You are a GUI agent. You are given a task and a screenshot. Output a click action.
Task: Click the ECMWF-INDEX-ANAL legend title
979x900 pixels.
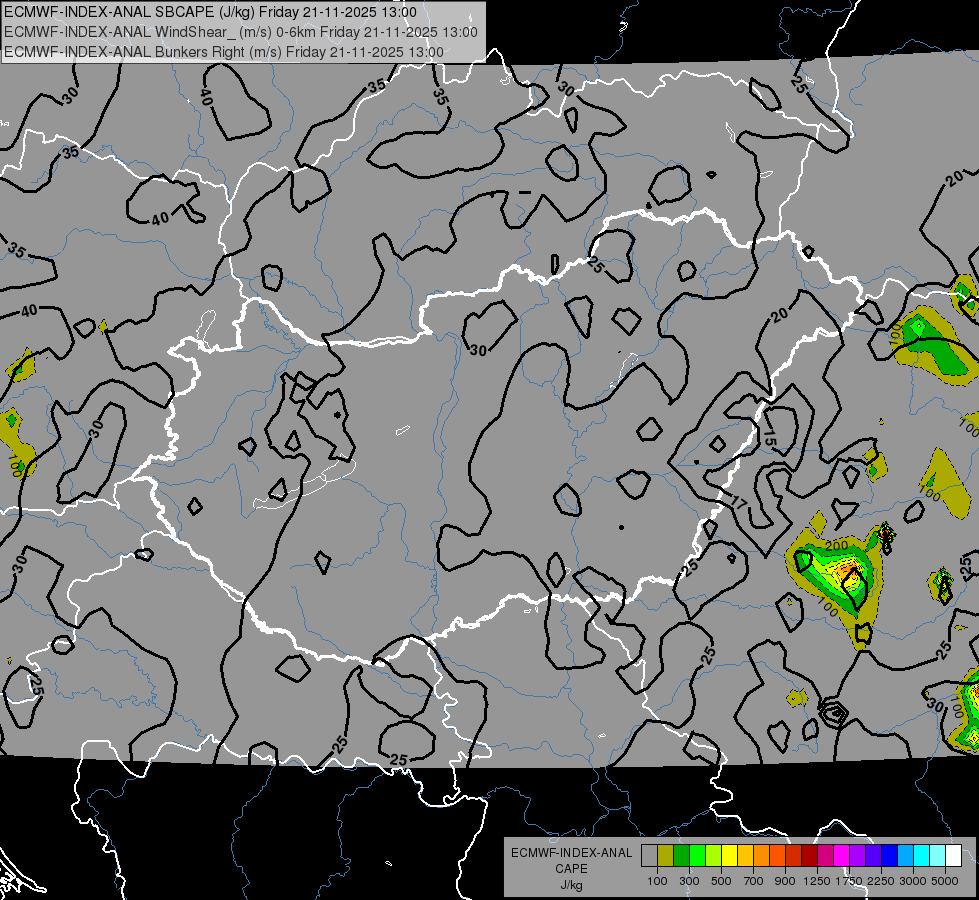[571, 853]
